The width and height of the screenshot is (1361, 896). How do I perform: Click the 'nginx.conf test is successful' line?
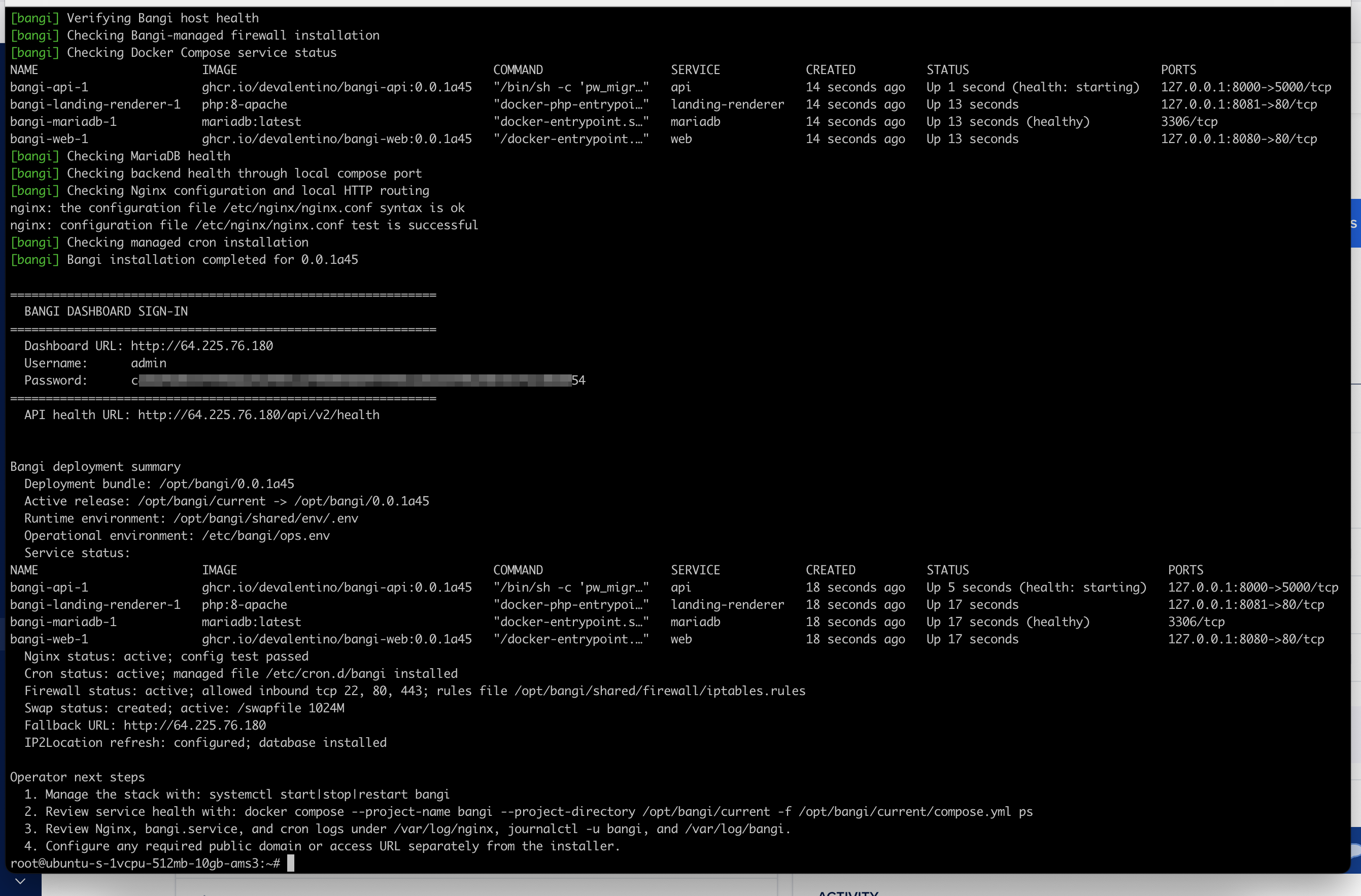coord(244,225)
